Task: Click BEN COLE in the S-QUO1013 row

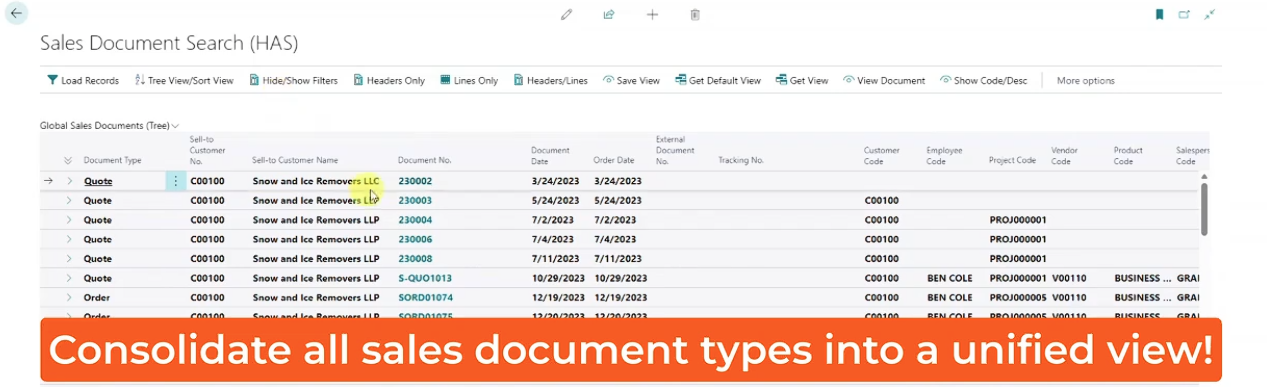Action: (x=949, y=278)
